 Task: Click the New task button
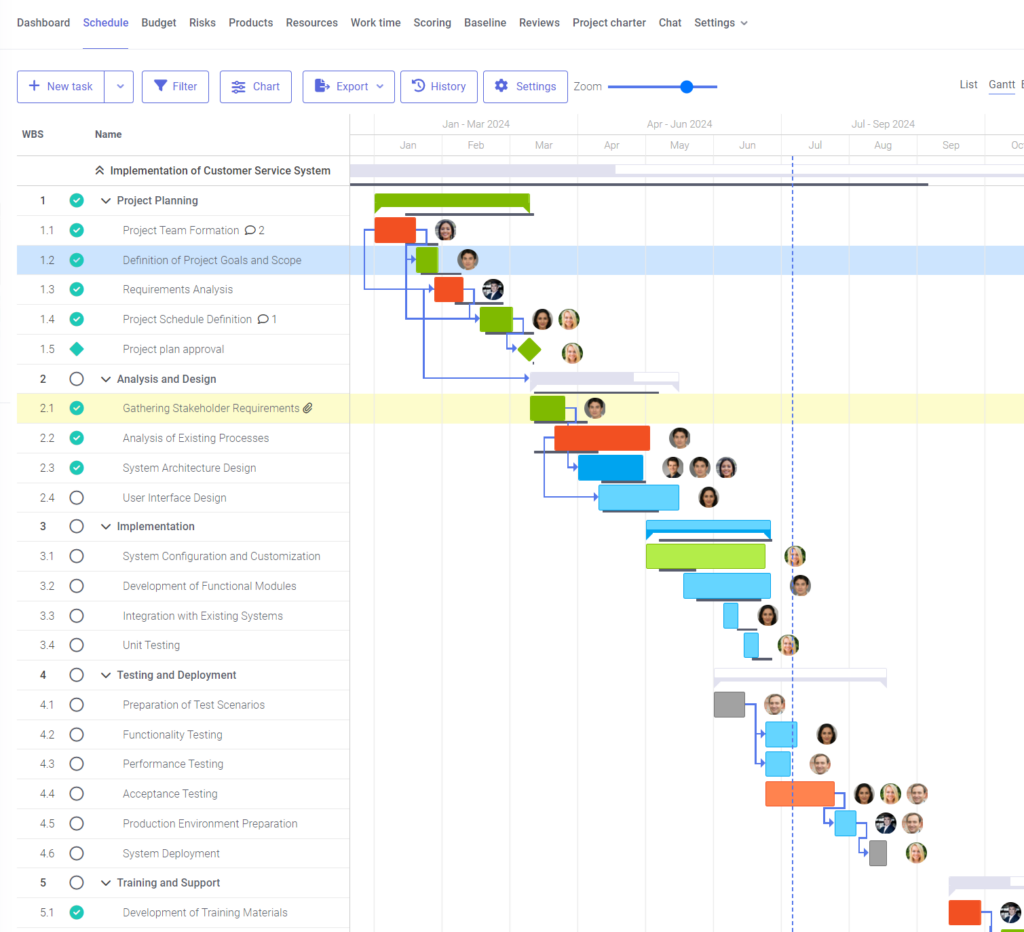pos(60,86)
